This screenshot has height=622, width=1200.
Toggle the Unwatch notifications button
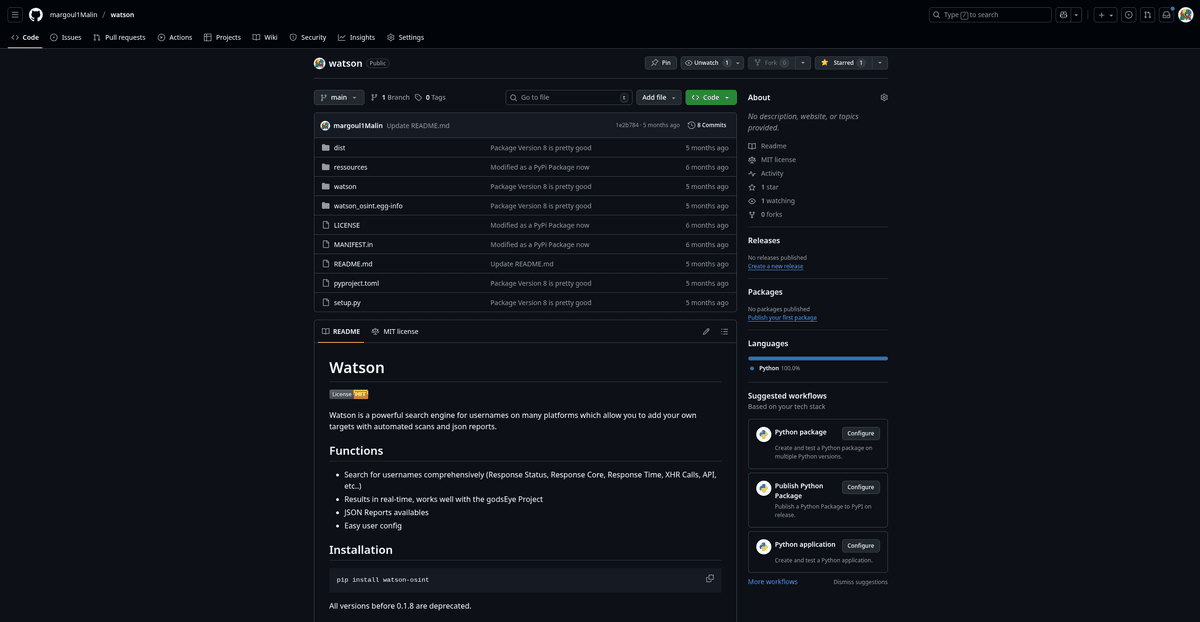pyautogui.click(x=706, y=63)
